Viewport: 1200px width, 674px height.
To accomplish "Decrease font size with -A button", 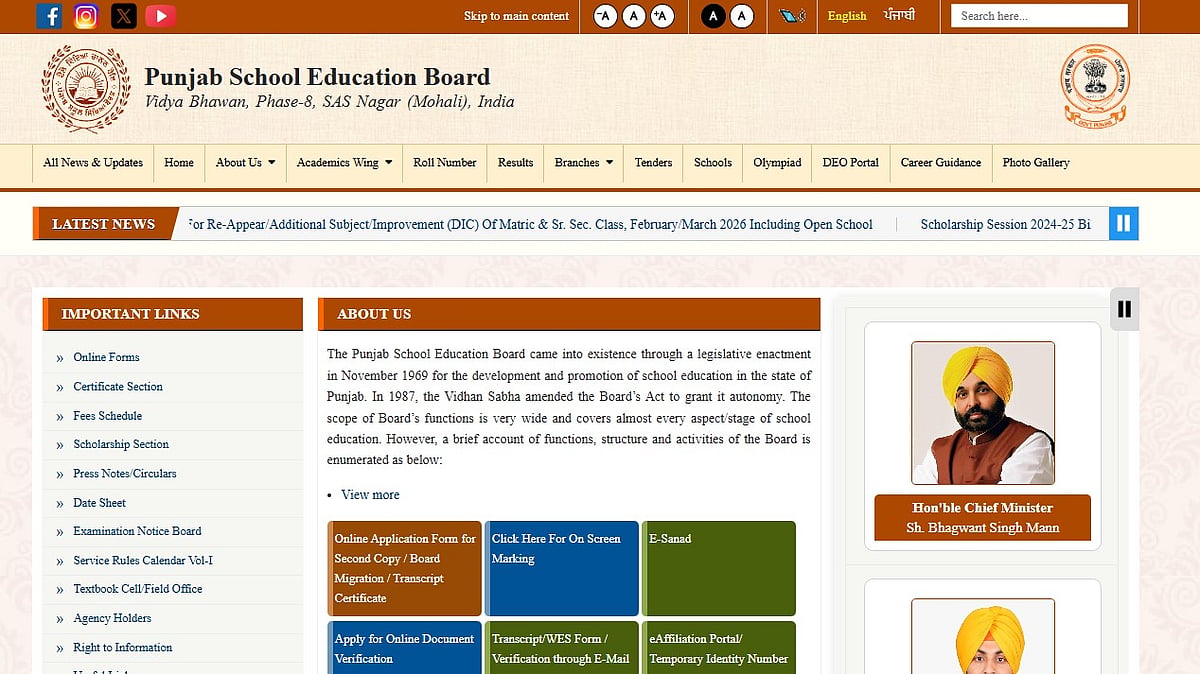I will pos(605,16).
